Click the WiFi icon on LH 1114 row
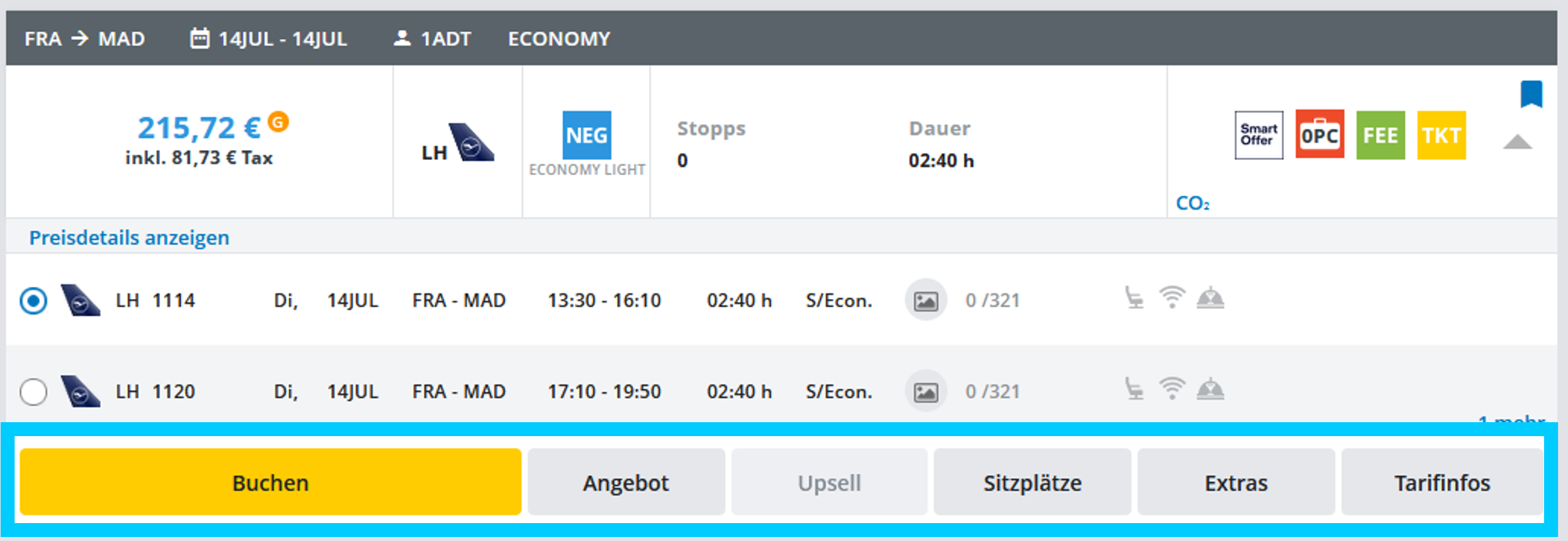The height and width of the screenshot is (541, 1568). (1172, 297)
